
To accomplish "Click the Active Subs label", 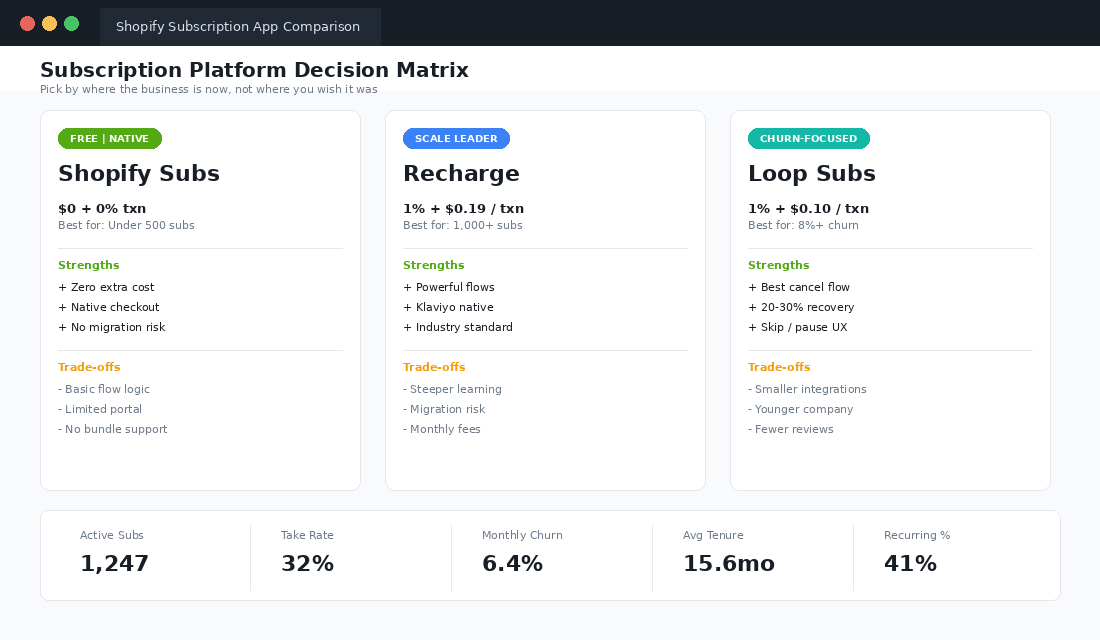I will [x=112, y=535].
